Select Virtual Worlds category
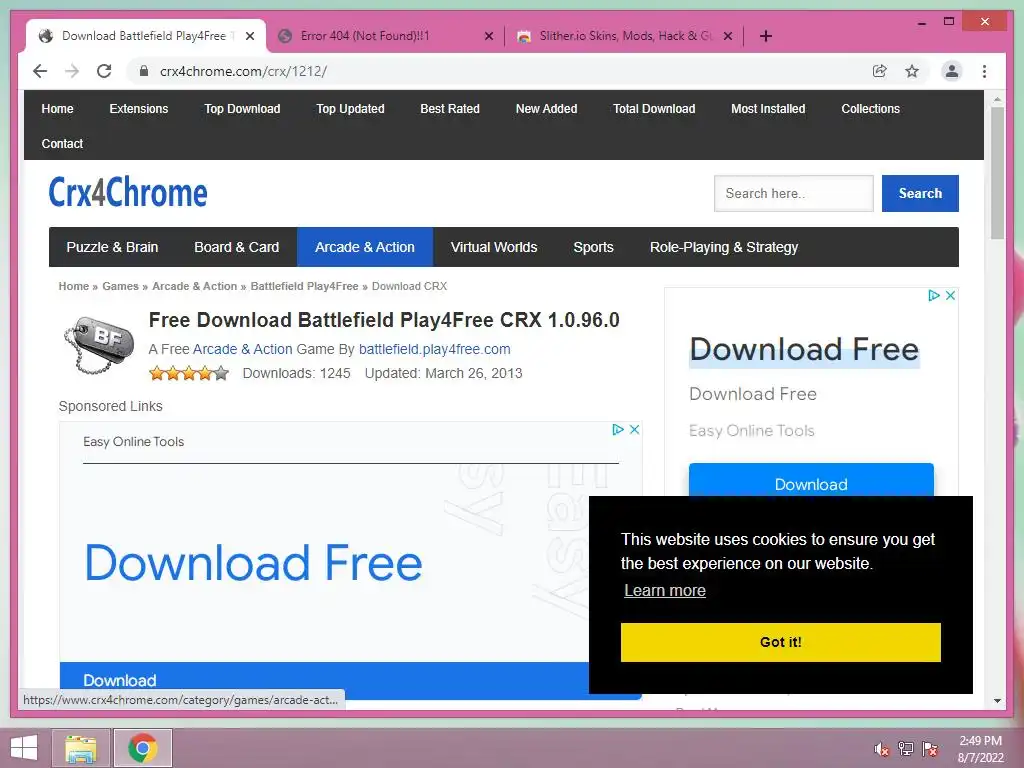Viewport: 1024px width, 768px height. (494, 247)
